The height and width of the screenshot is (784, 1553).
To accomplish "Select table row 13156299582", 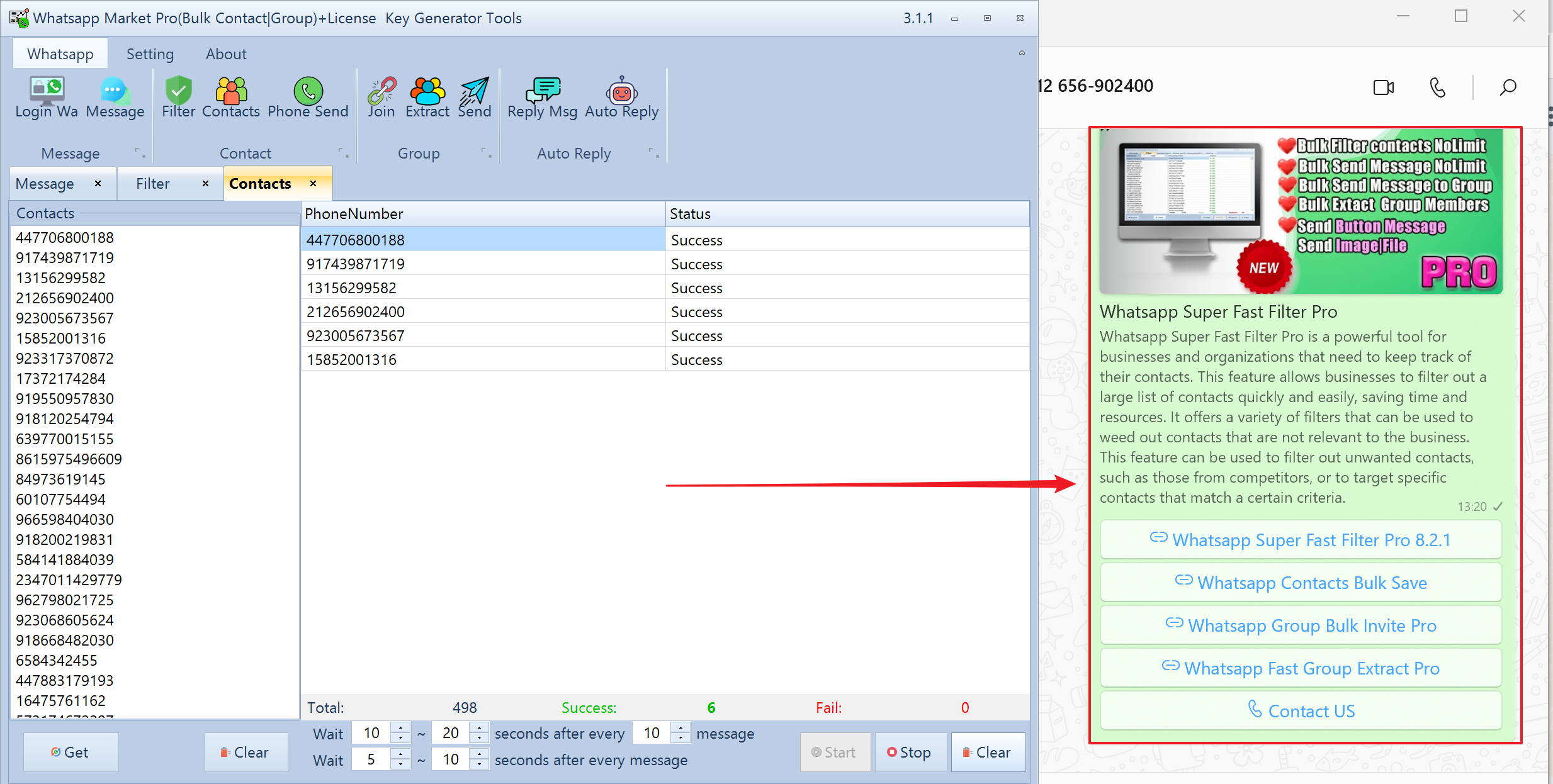I will pos(665,288).
